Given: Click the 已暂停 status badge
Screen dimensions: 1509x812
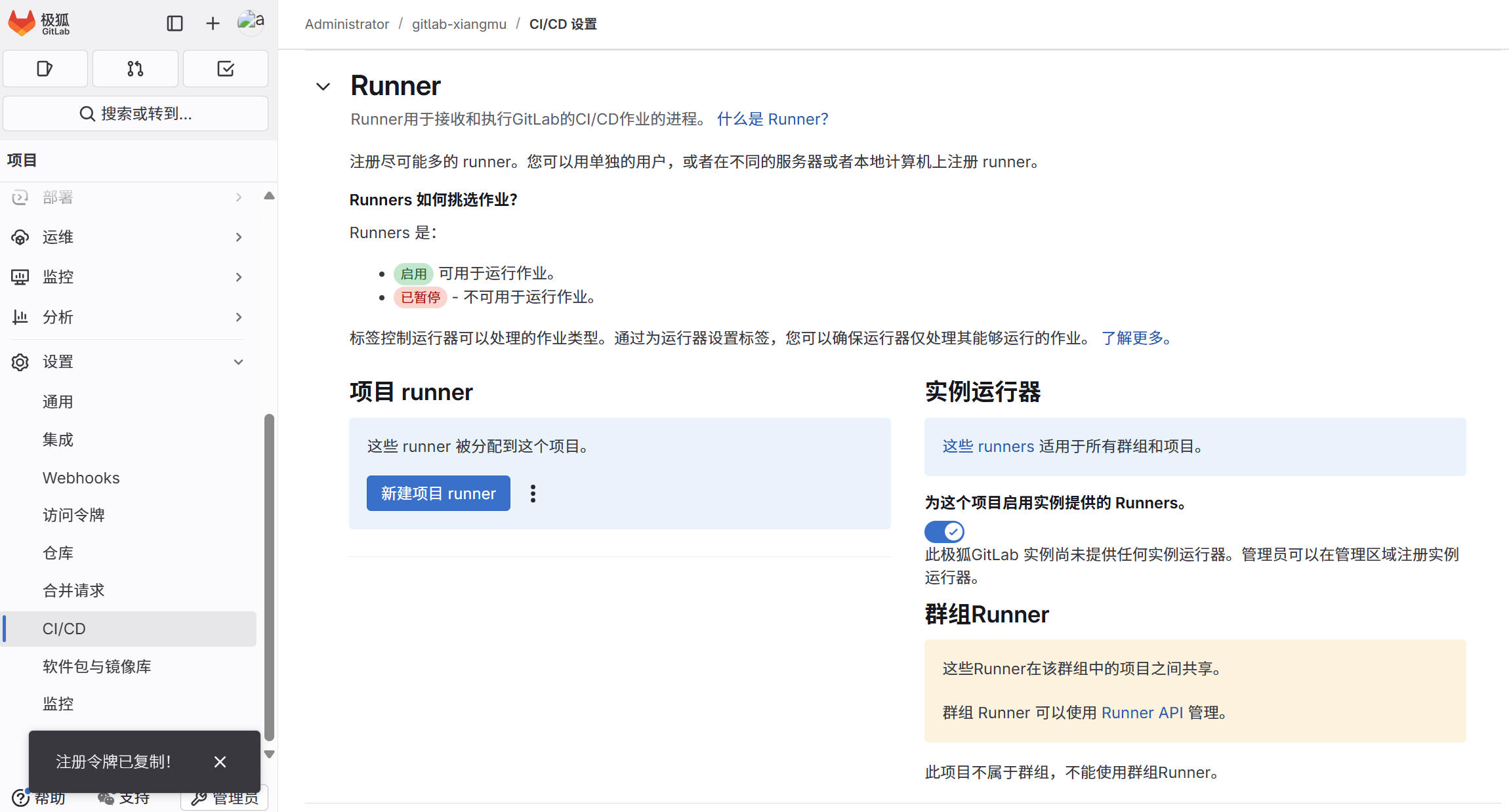Looking at the screenshot, I should (x=421, y=297).
